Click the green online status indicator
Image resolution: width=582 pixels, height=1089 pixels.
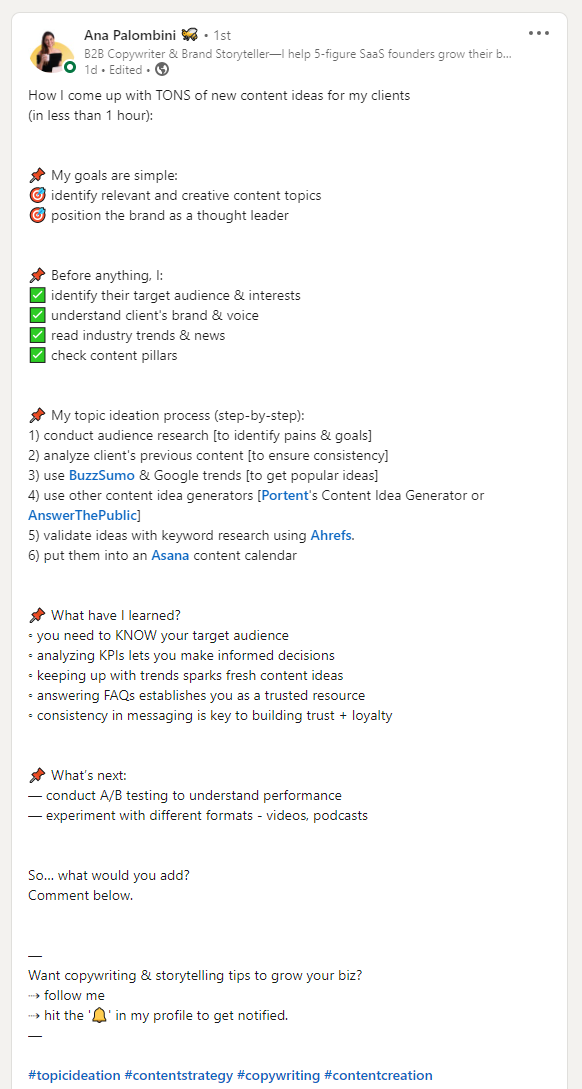[x=69, y=67]
